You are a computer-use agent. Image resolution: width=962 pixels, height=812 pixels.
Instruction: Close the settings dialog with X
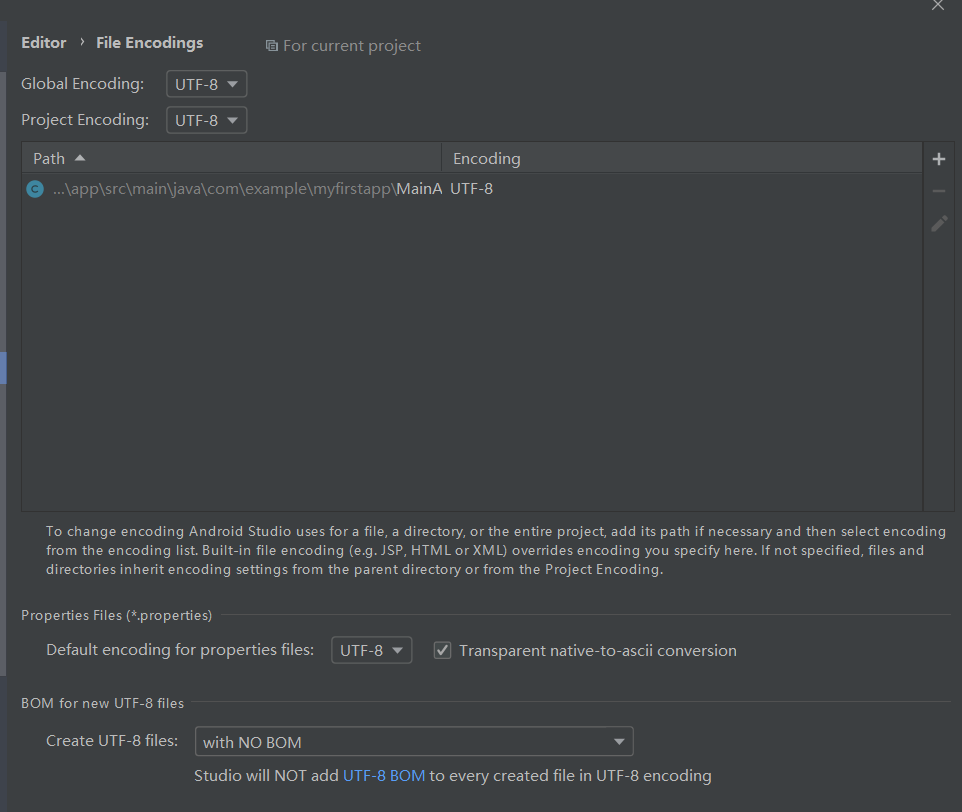coord(937,6)
